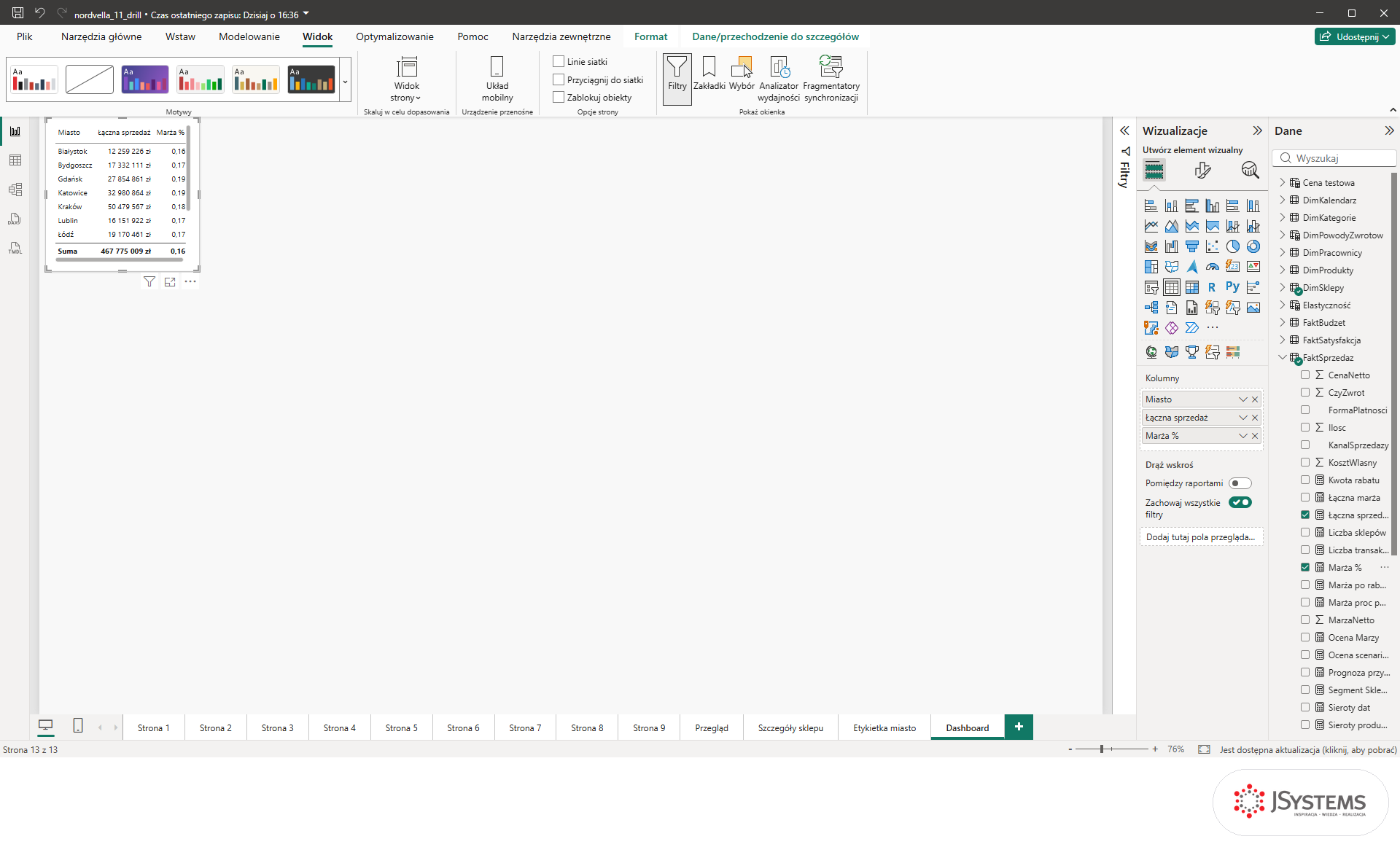Collapse the FaktSprzedaz table
This screenshot has width=1400, height=847.
[1283, 357]
